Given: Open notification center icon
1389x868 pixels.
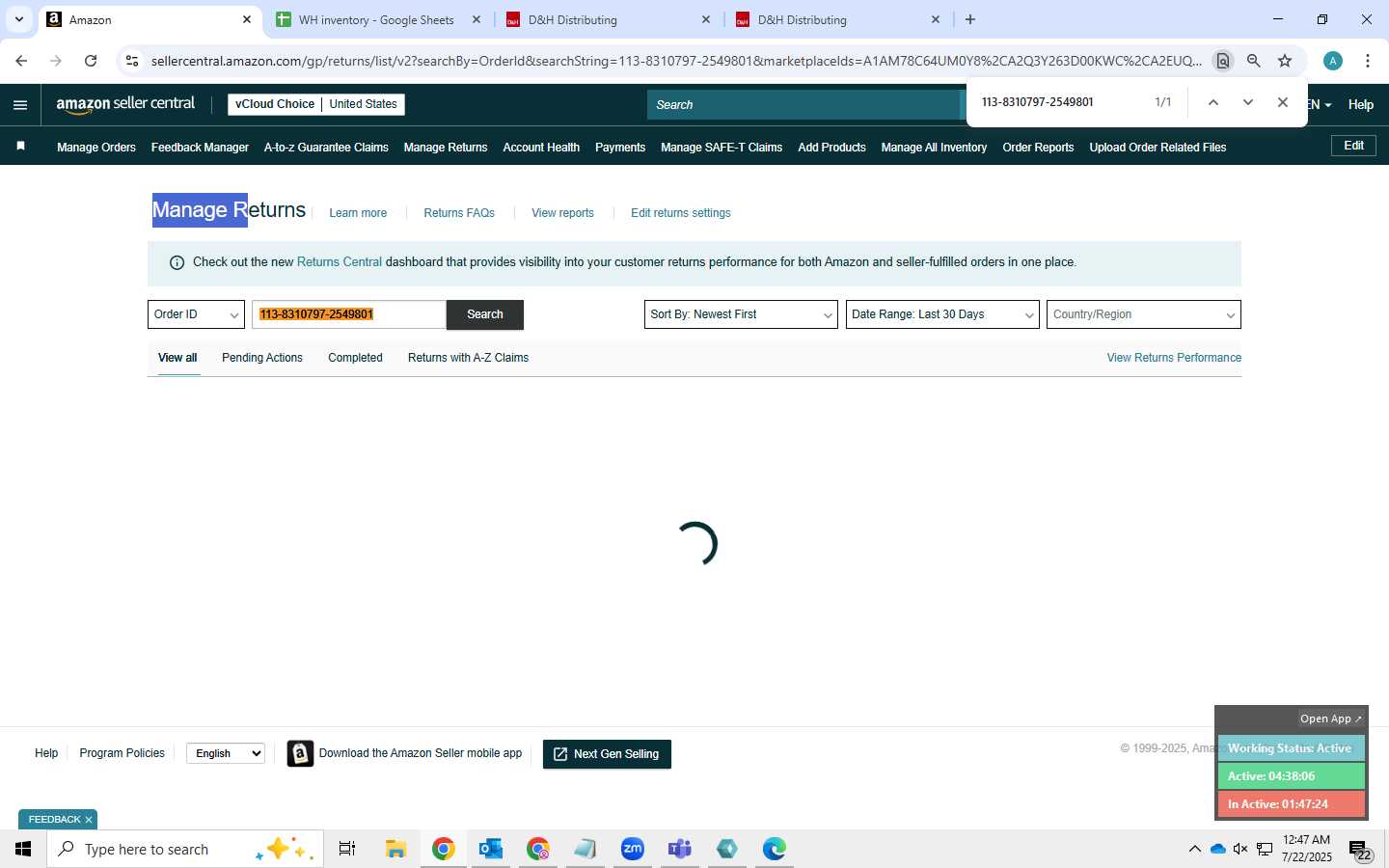Looking at the screenshot, I should 1360,851.
